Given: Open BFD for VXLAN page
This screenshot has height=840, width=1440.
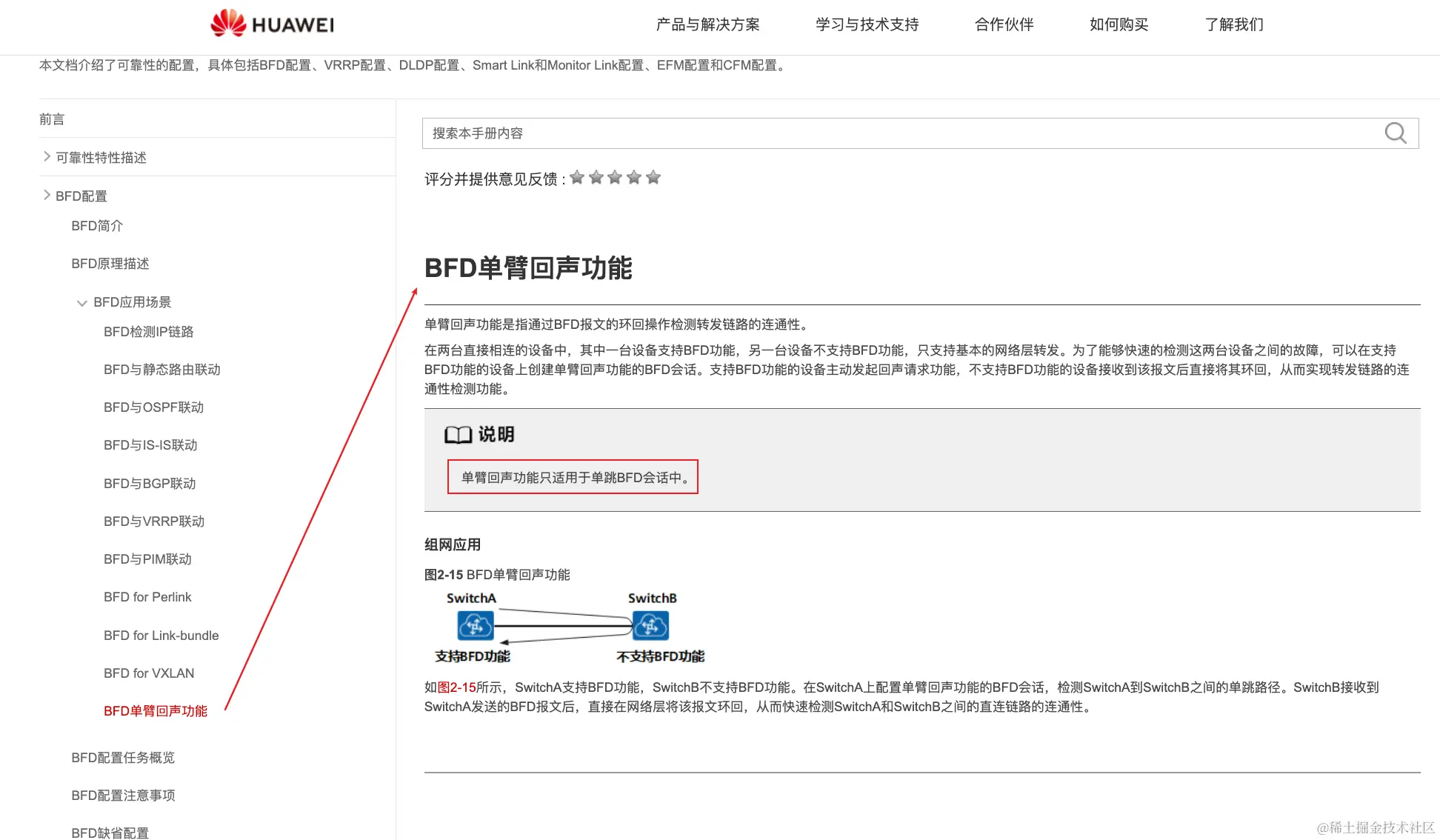Looking at the screenshot, I should [149, 673].
